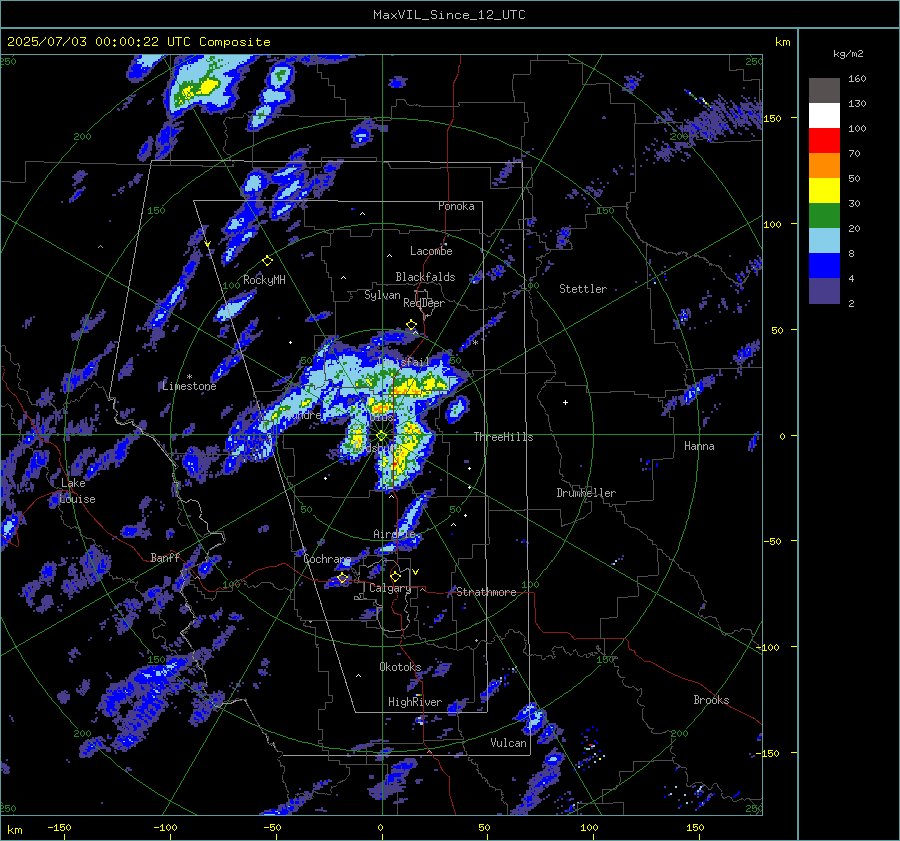Click the Airdrie city label

(394, 534)
